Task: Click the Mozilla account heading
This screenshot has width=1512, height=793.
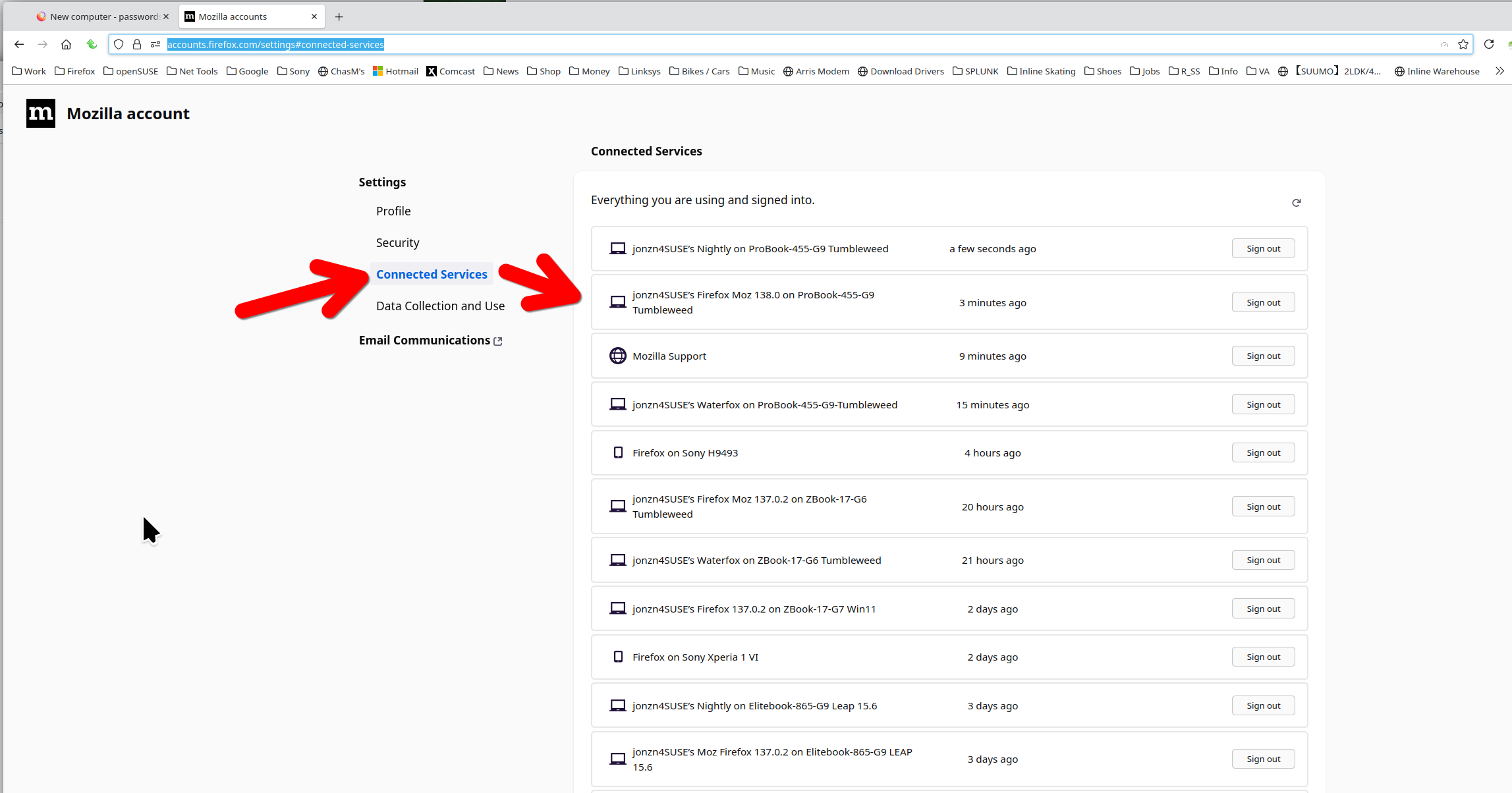Action: tap(128, 113)
